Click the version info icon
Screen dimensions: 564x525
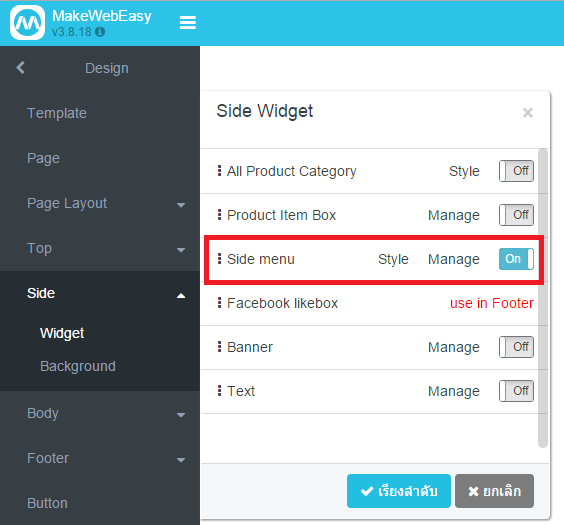pyautogui.click(x=100, y=32)
